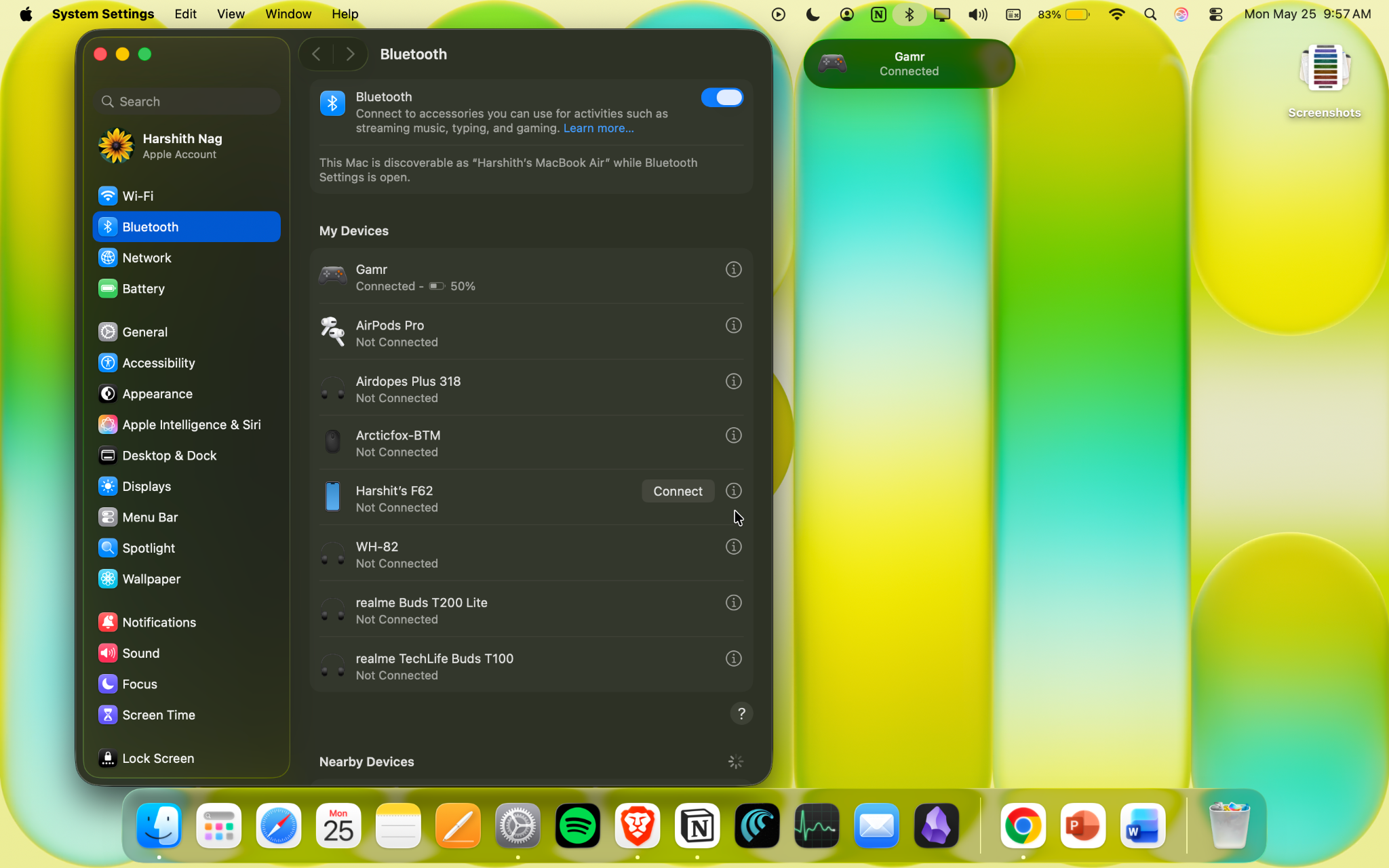Open the View menu
This screenshot has width=1389, height=868.
(x=231, y=14)
